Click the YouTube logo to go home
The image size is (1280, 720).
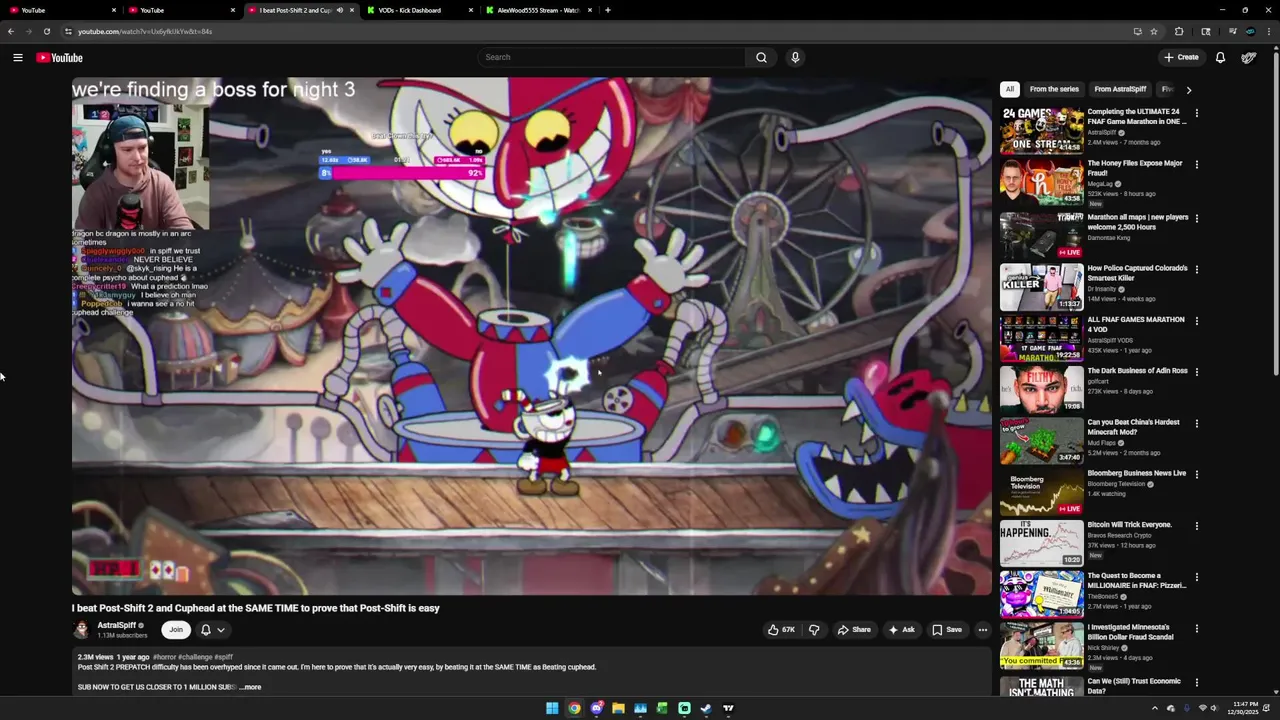(59, 57)
